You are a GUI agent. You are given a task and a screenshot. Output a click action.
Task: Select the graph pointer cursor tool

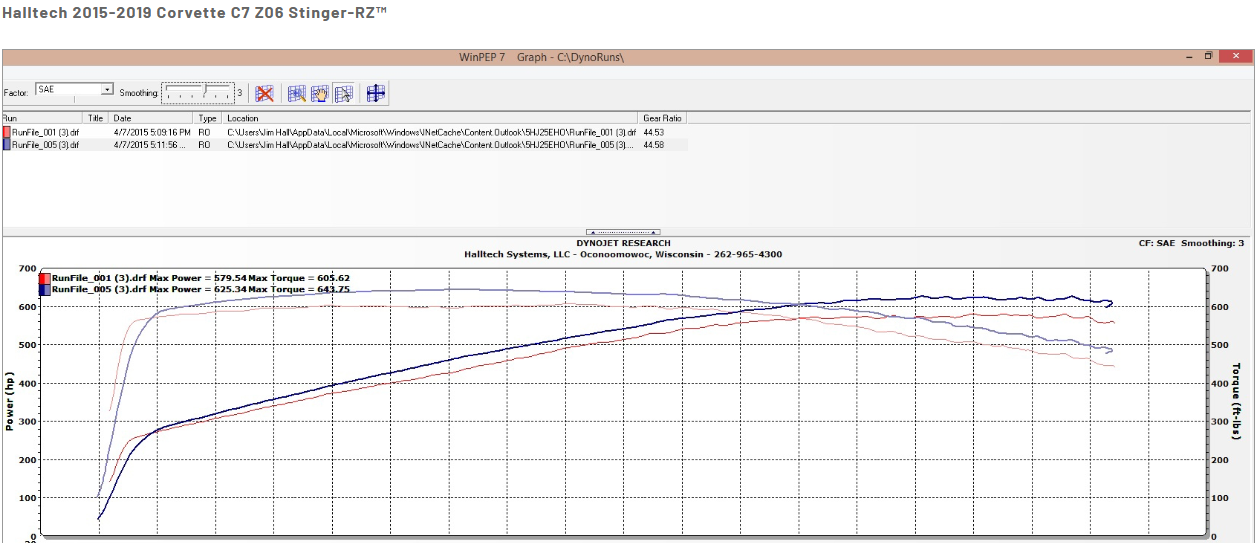point(344,93)
